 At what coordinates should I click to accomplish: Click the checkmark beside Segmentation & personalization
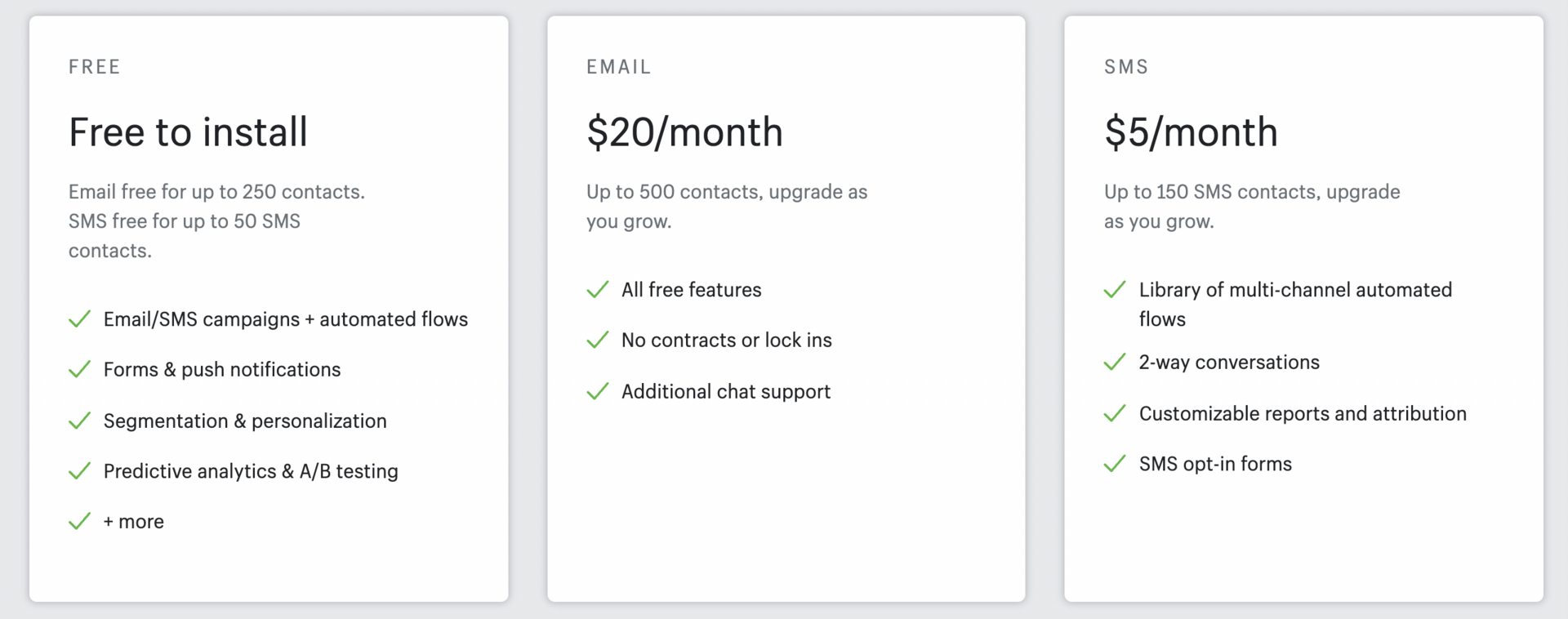[80, 421]
